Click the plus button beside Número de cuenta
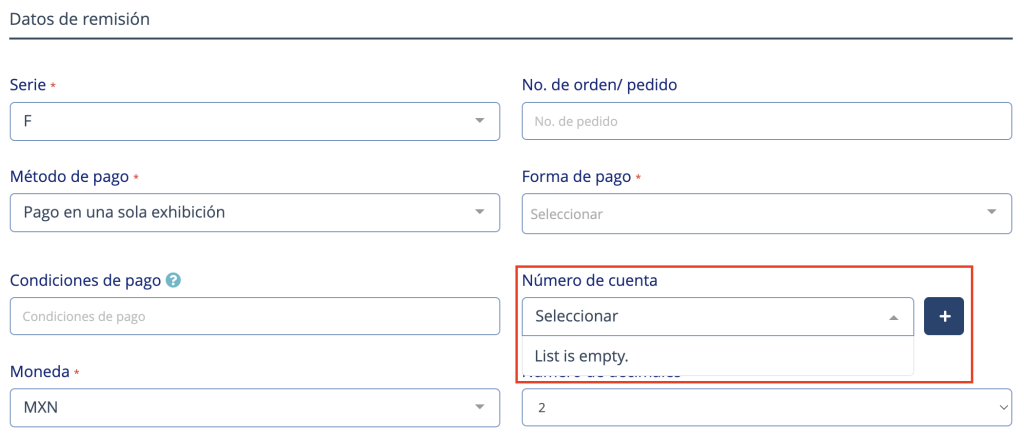Viewport: 1024px width, 441px height. (944, 316)
